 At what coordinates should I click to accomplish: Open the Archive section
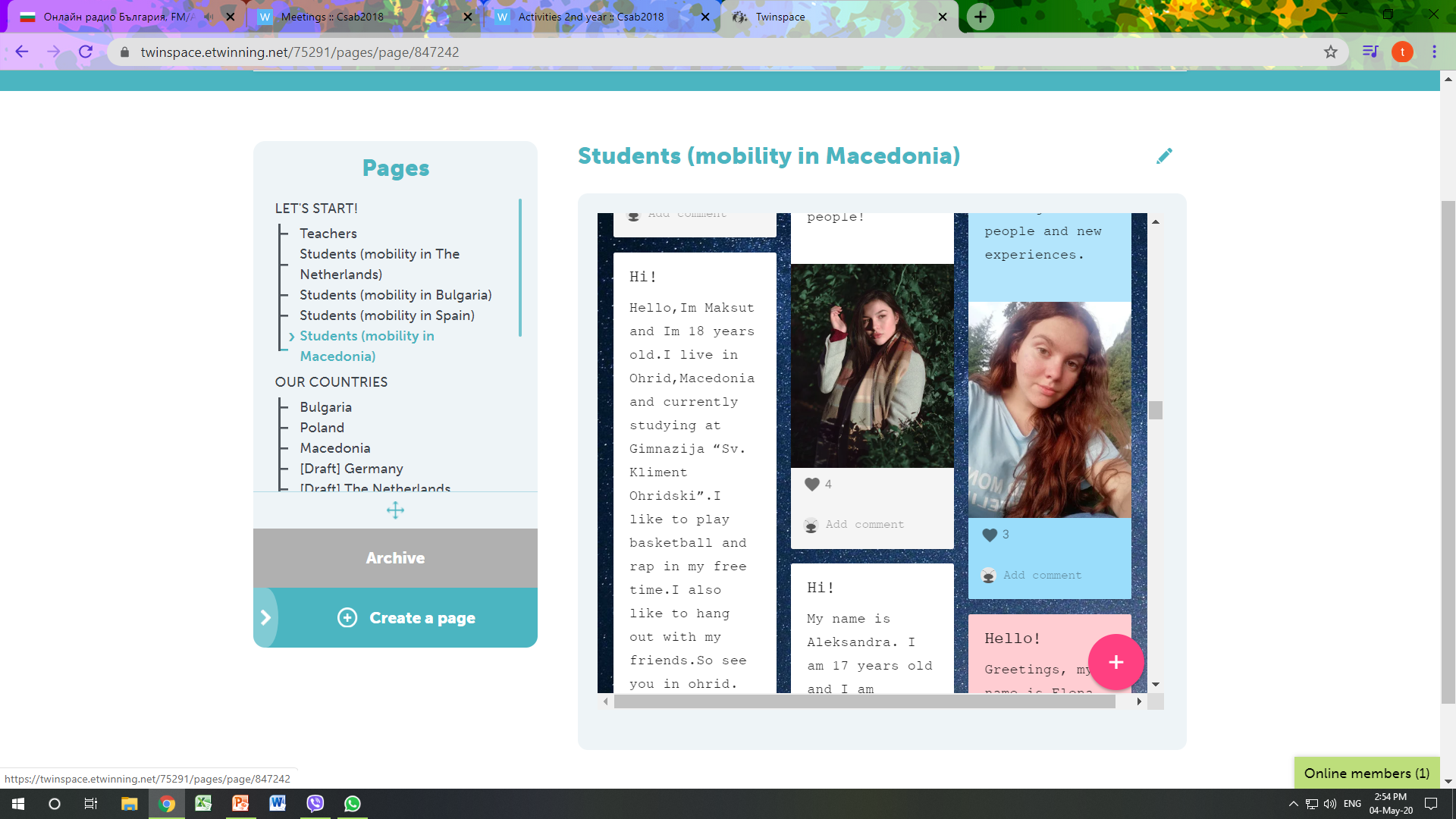click(x=395, y=558)
